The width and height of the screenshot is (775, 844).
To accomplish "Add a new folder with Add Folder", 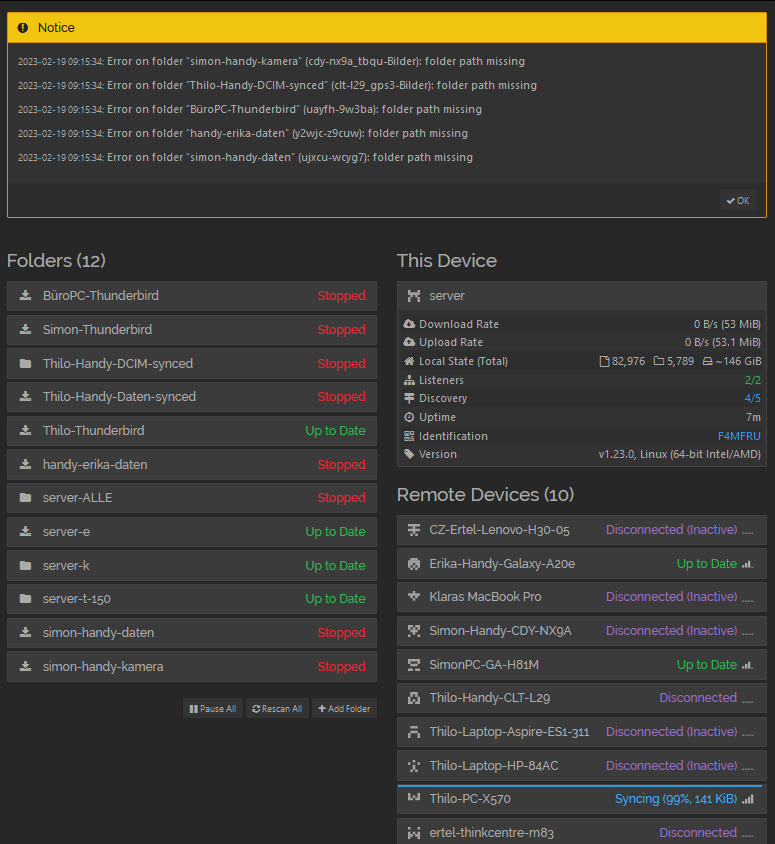I will click(344, 709).
